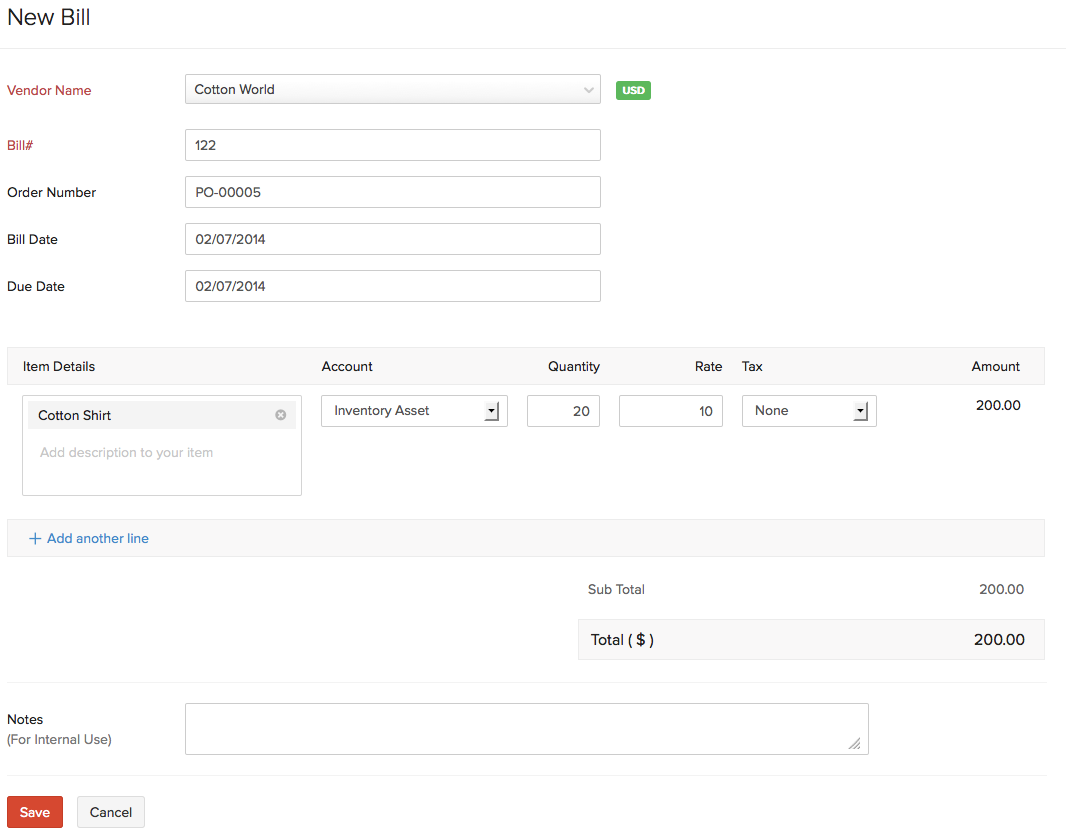Cancel the new bill
The height and width of the screenshot is (839, 1066).
111,812
